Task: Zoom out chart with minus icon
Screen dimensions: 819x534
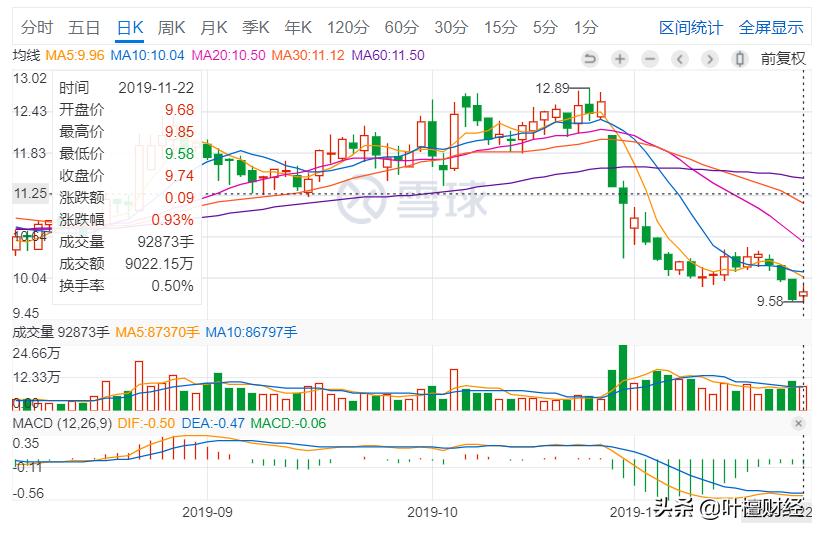Action: click(x=651, y=59)
